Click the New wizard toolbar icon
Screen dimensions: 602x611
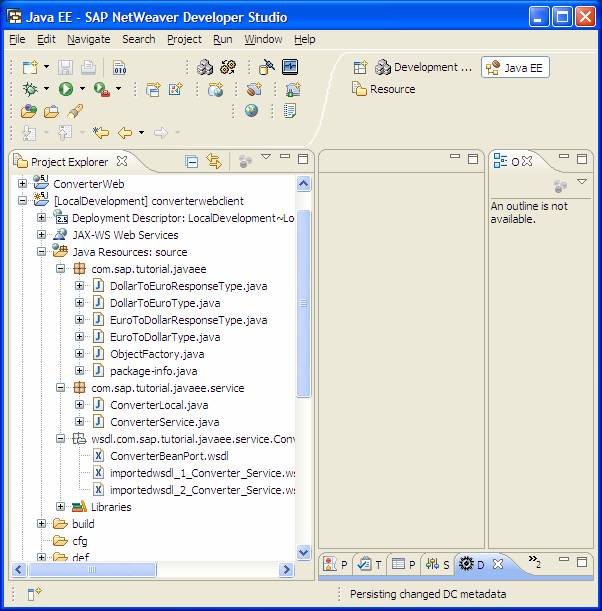pos(29,67)
